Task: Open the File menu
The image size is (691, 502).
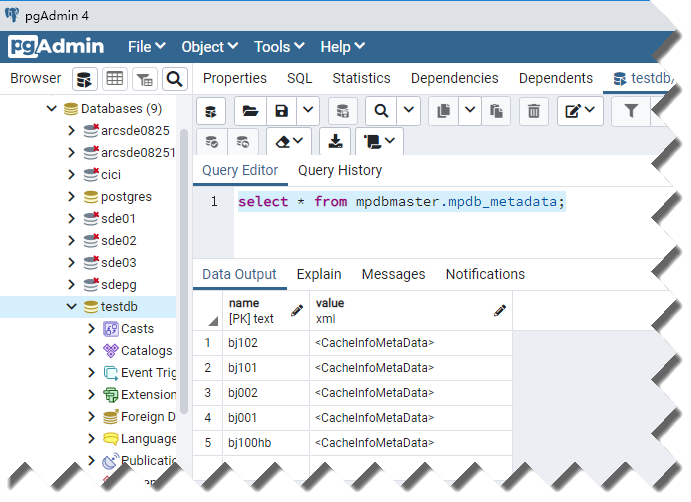Action: pyautogui.click(x=147, y=47)
